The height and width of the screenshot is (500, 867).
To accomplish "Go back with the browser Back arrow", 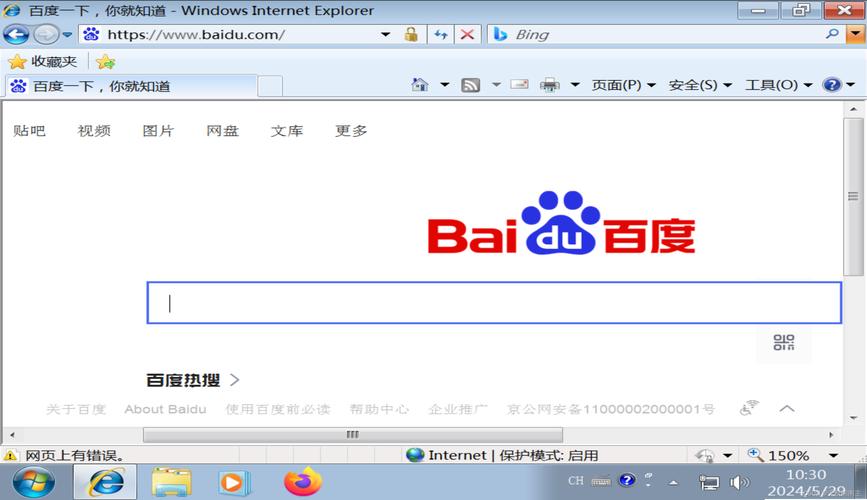I will click(x=15, y=35).
